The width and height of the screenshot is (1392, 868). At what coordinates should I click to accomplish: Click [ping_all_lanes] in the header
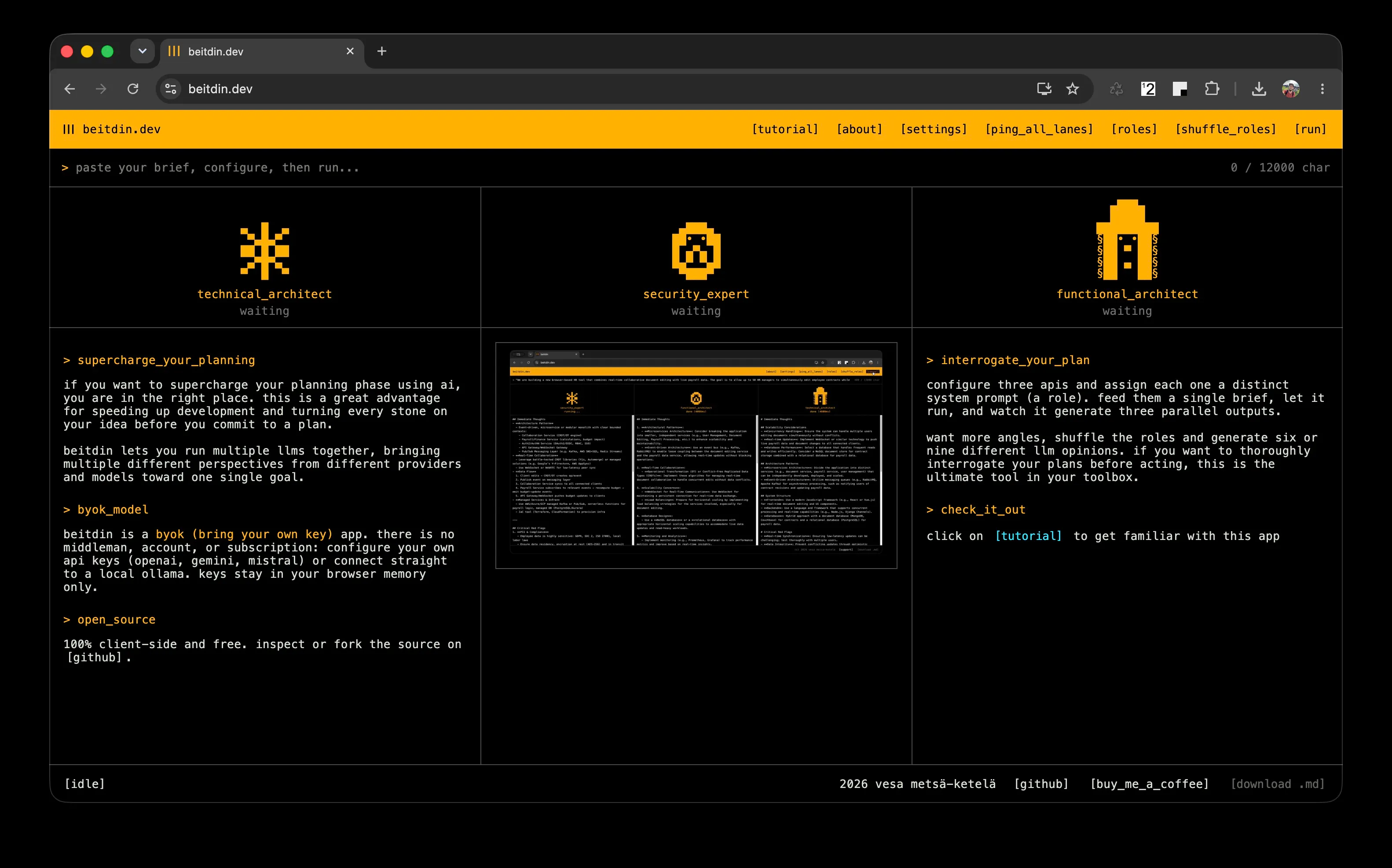point(1039,129)
